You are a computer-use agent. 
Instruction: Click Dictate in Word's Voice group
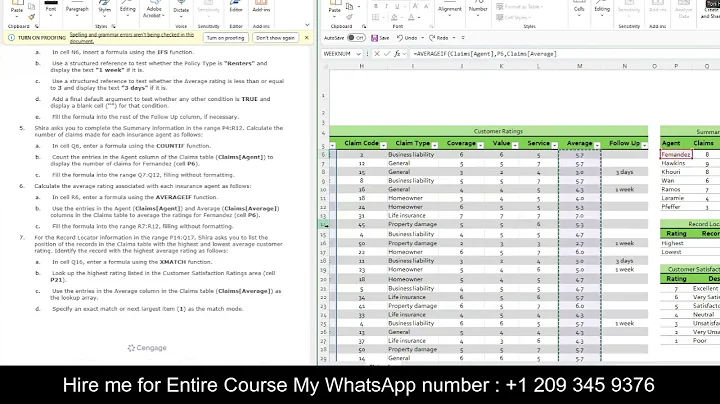[181, 8]
